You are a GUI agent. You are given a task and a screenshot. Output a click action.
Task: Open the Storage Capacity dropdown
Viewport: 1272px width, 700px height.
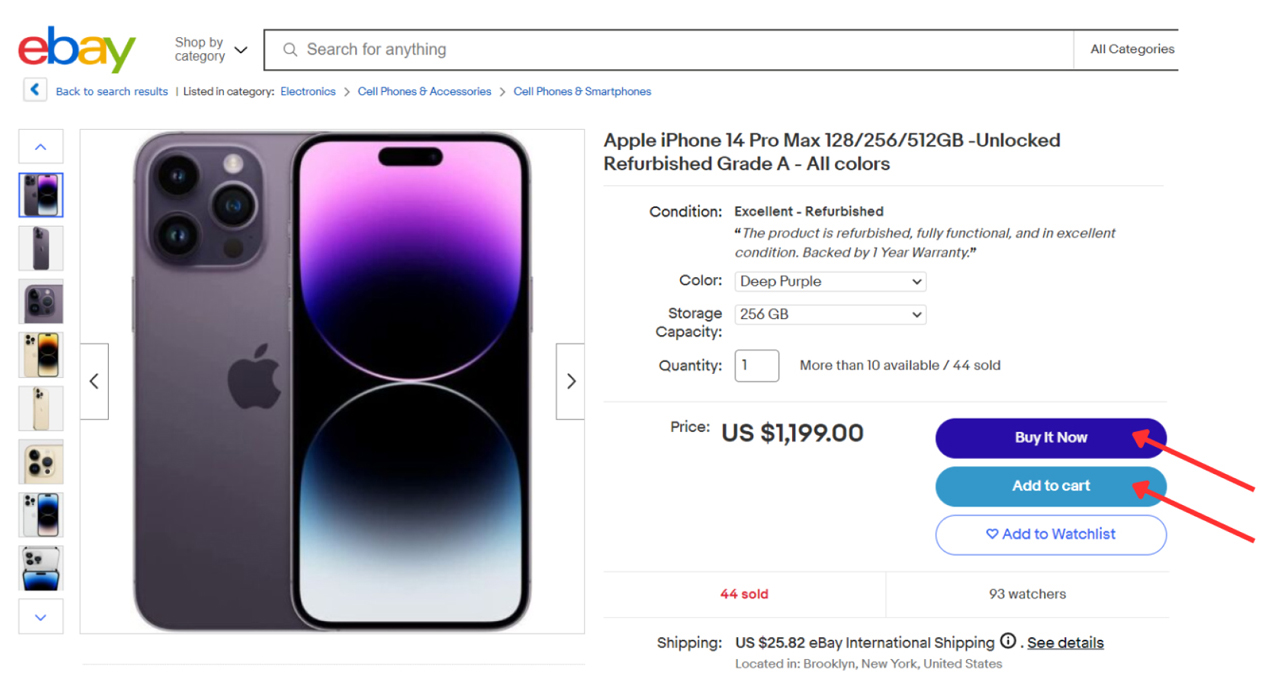tap(830, 314)
